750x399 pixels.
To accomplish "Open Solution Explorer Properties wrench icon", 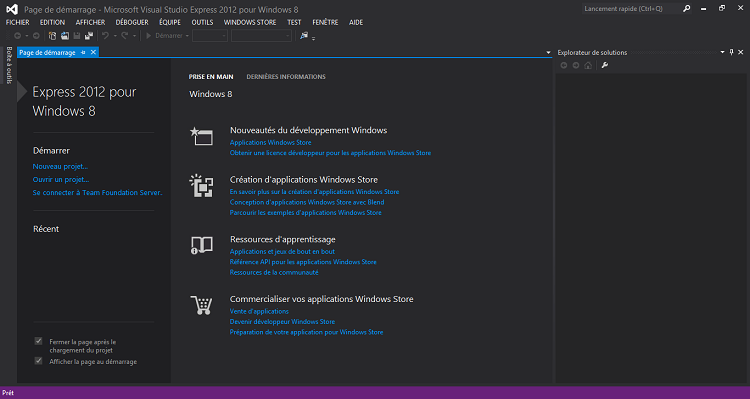I will click(605, 66).
